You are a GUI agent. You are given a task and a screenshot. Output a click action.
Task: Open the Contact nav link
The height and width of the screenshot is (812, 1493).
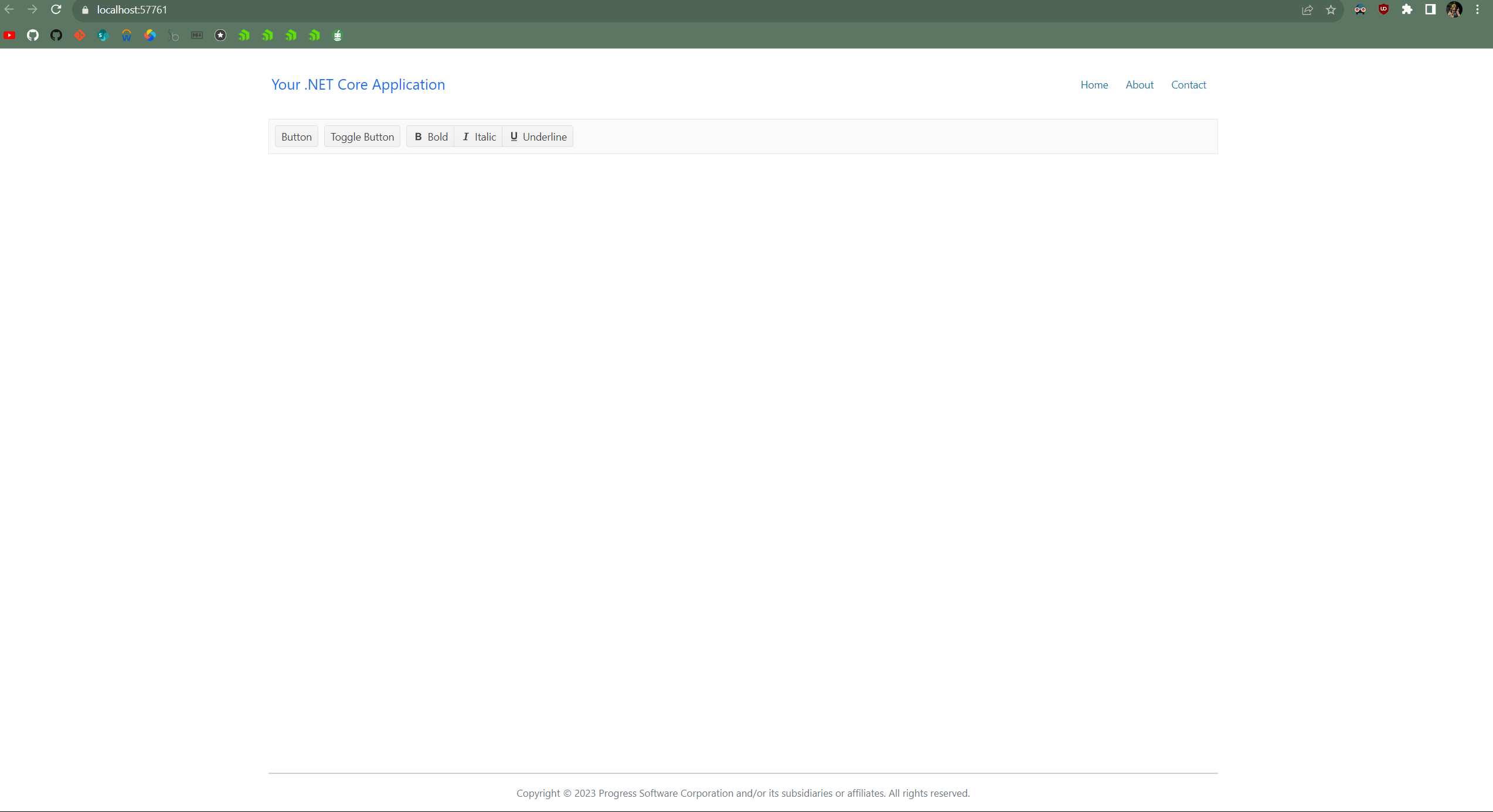(1188, 85)
